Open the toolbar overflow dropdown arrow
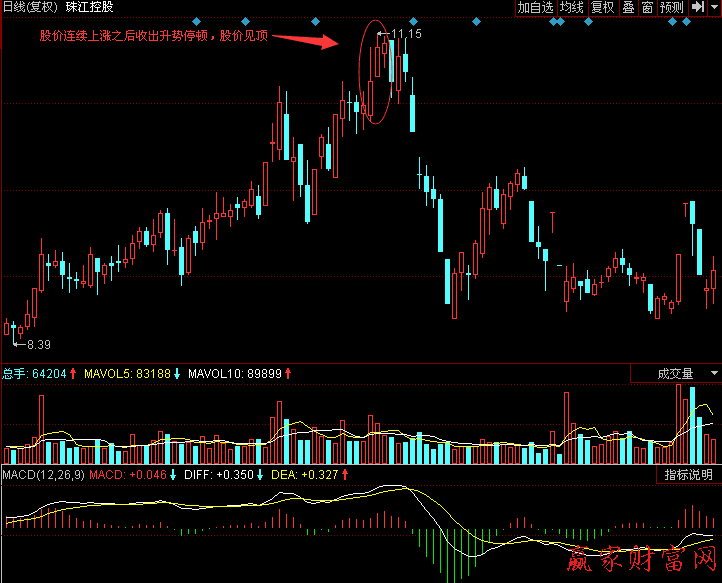This screenshot has height=583, width=722. (x=713, y=7)
